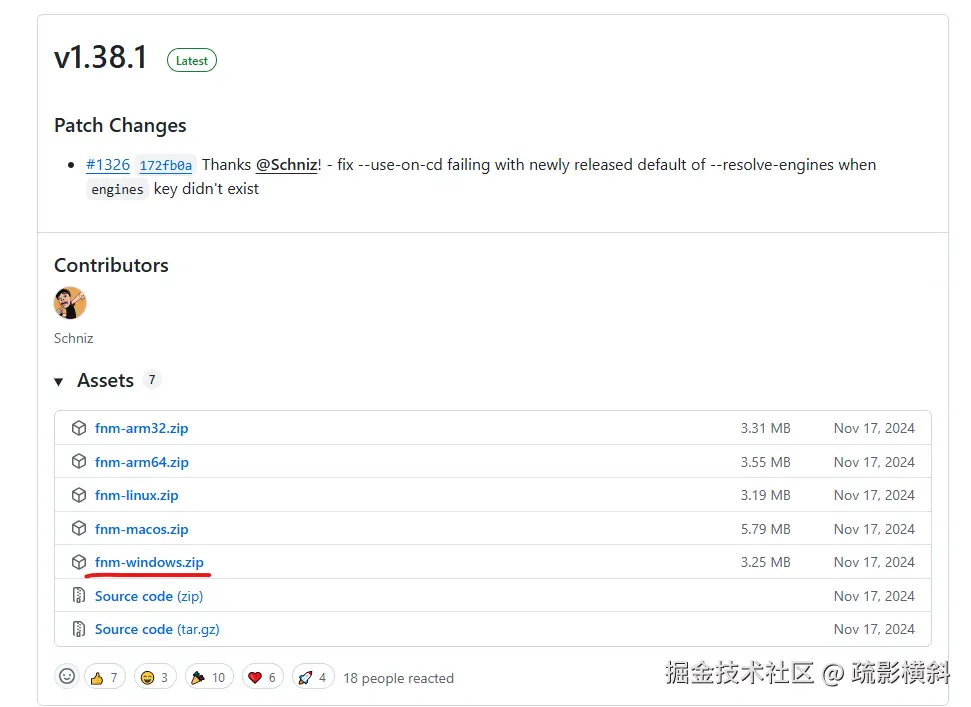Open the add reaction smiley icon
Viewport: 971px width, 707px height.
click(x=66, y=676)
